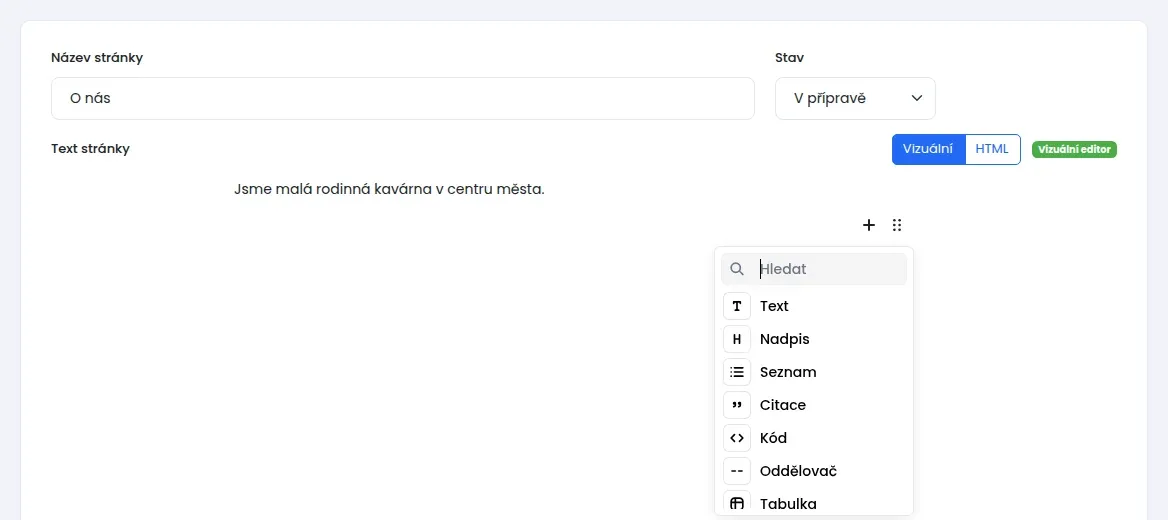Choose Seznam from the block menu
The width and height of the screenshot is (1168, 520).
(x=813, y=372)
